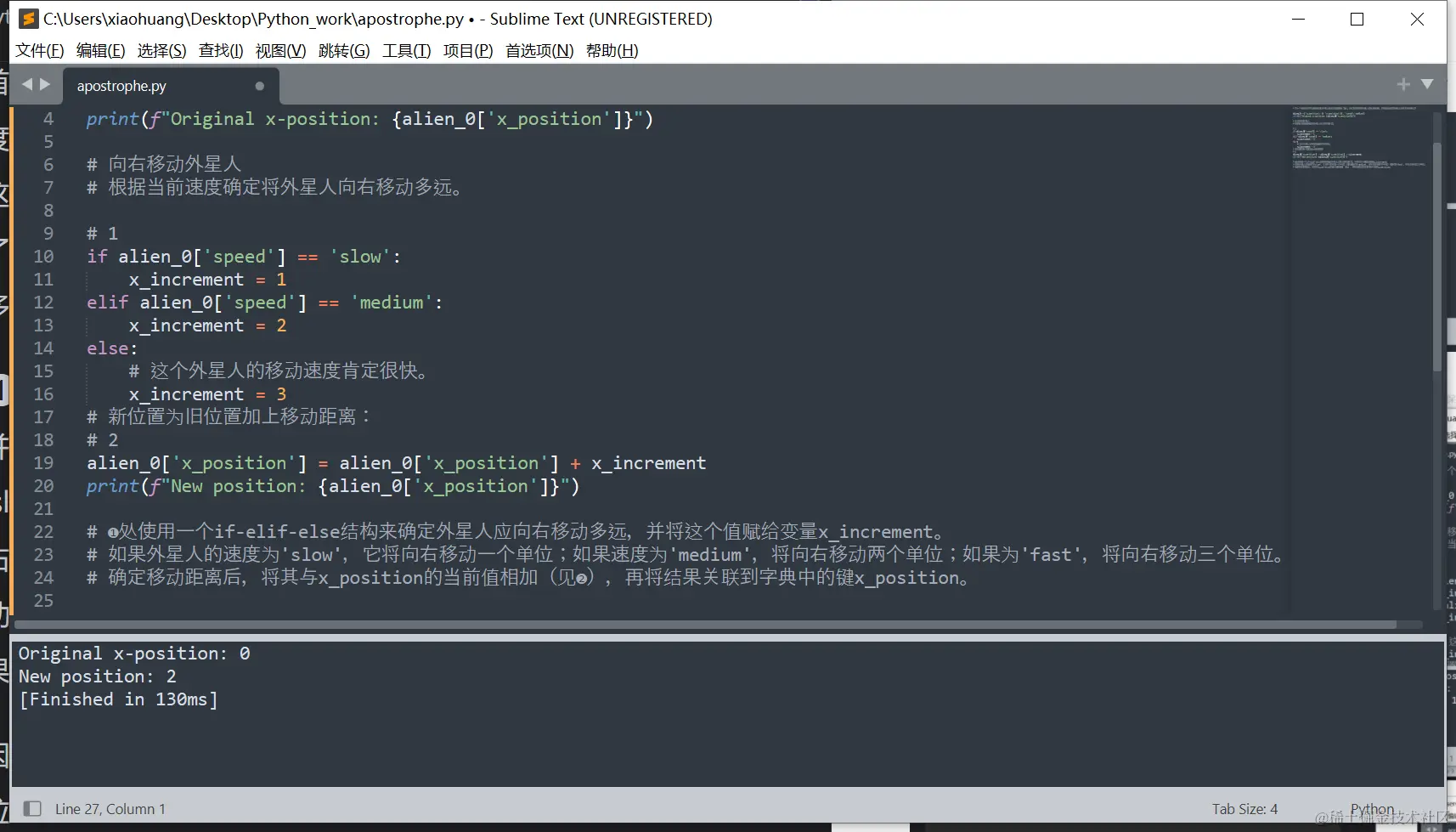Open the 工具(T) menu

[x=407, y=50]
